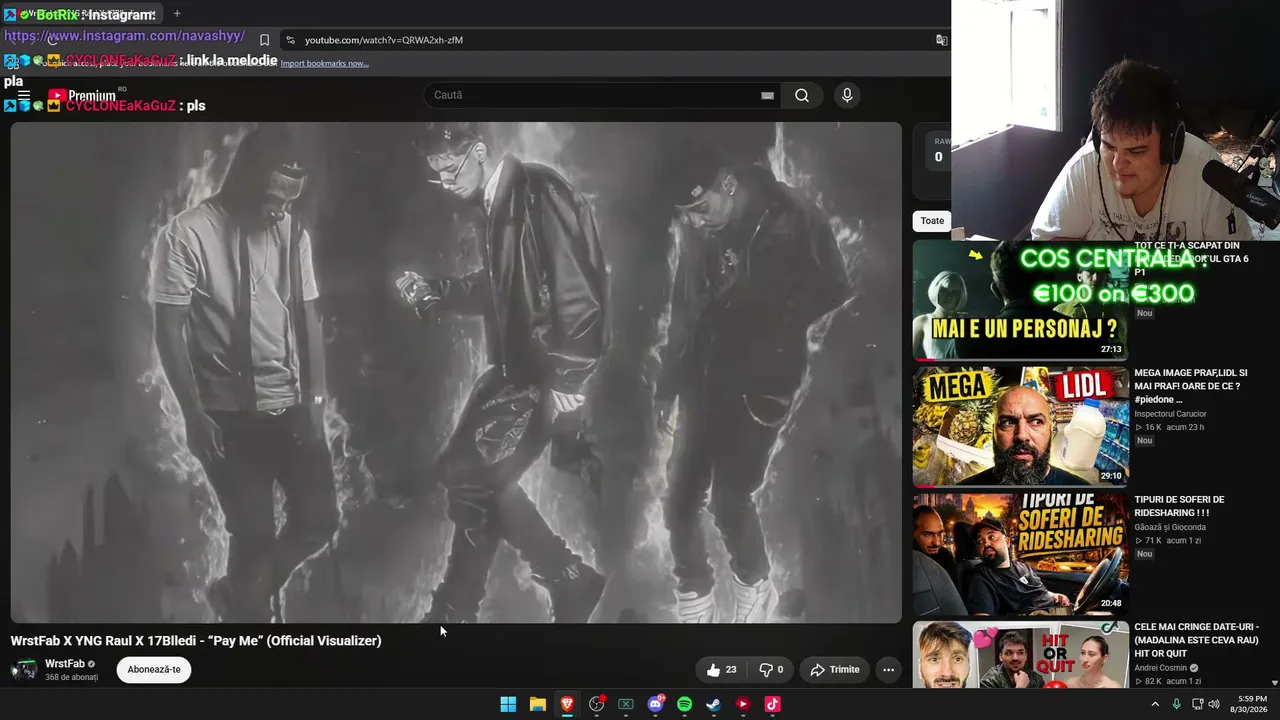The height and width of the screenshot is (720, 1280).
Task: Open the WrstFab channel avatar
Action: tap(24, 670)
